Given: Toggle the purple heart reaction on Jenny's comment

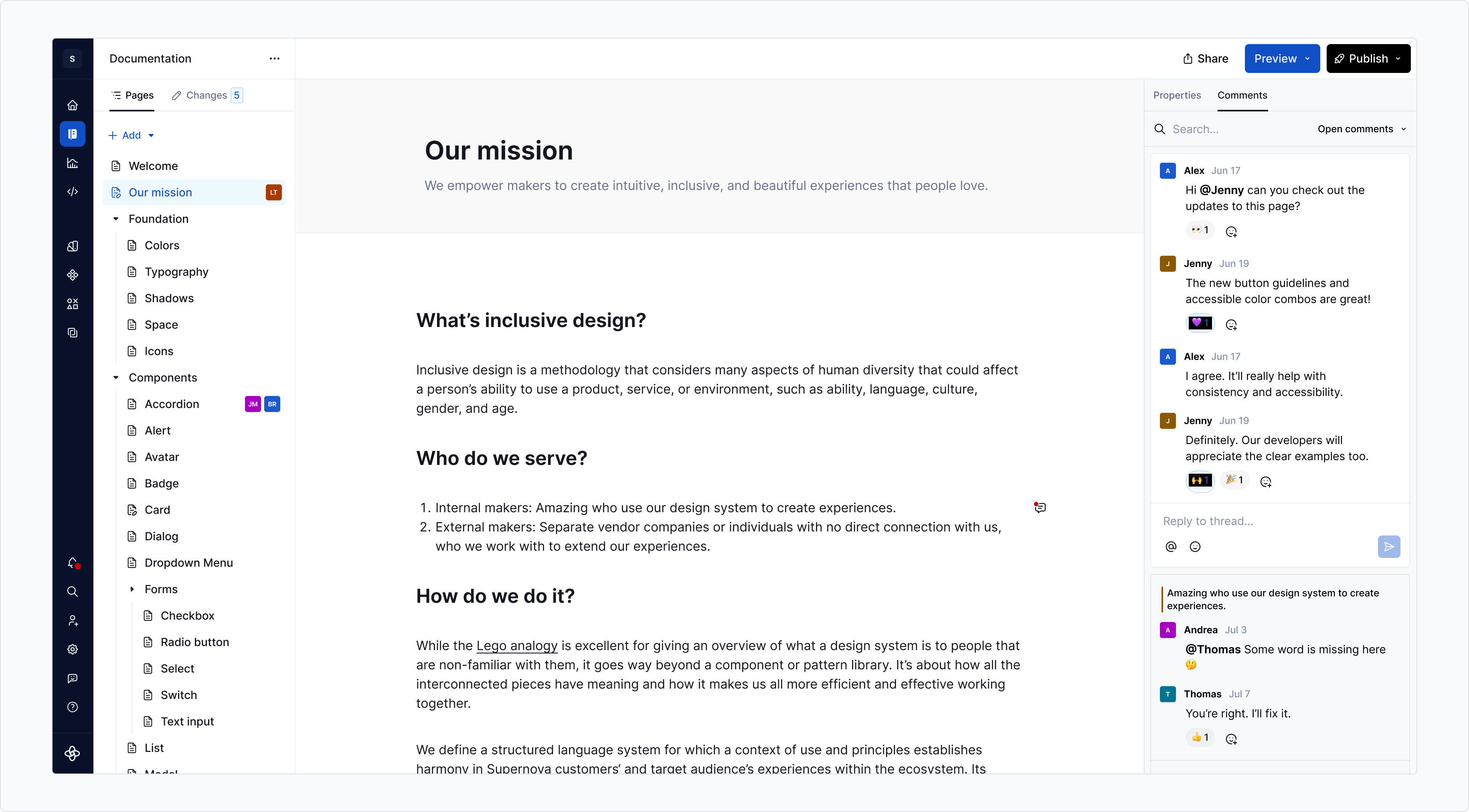Looking at the screenshot, I should (1200, 323).
